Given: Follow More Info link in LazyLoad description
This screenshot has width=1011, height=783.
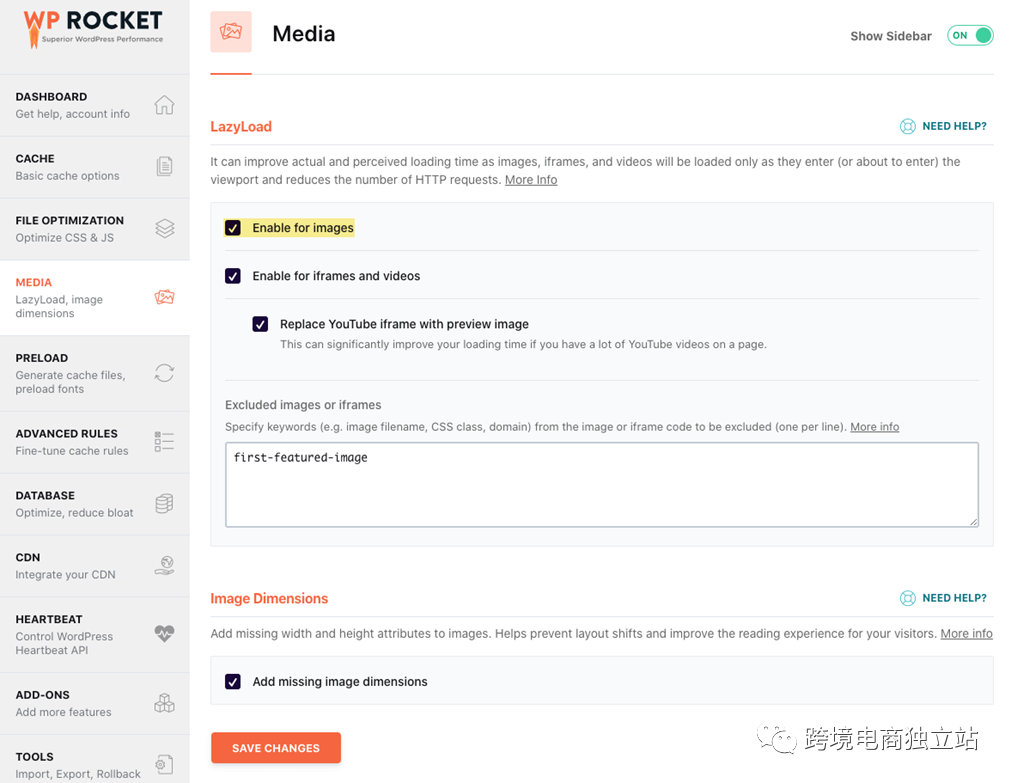Looking at the screenshot, I should click(531, 180).
